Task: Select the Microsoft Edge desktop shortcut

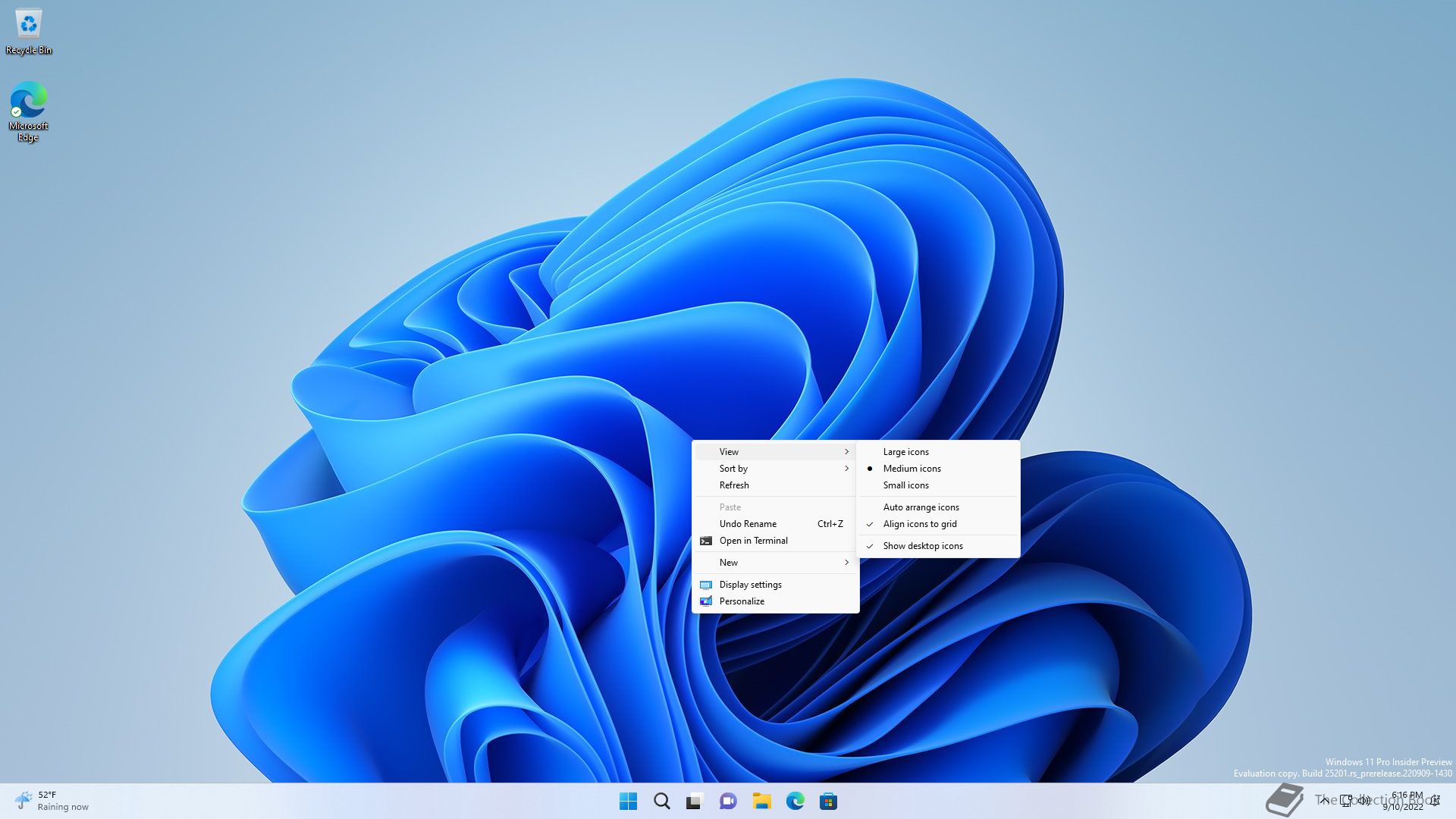Action: click(x=29, y=111)
